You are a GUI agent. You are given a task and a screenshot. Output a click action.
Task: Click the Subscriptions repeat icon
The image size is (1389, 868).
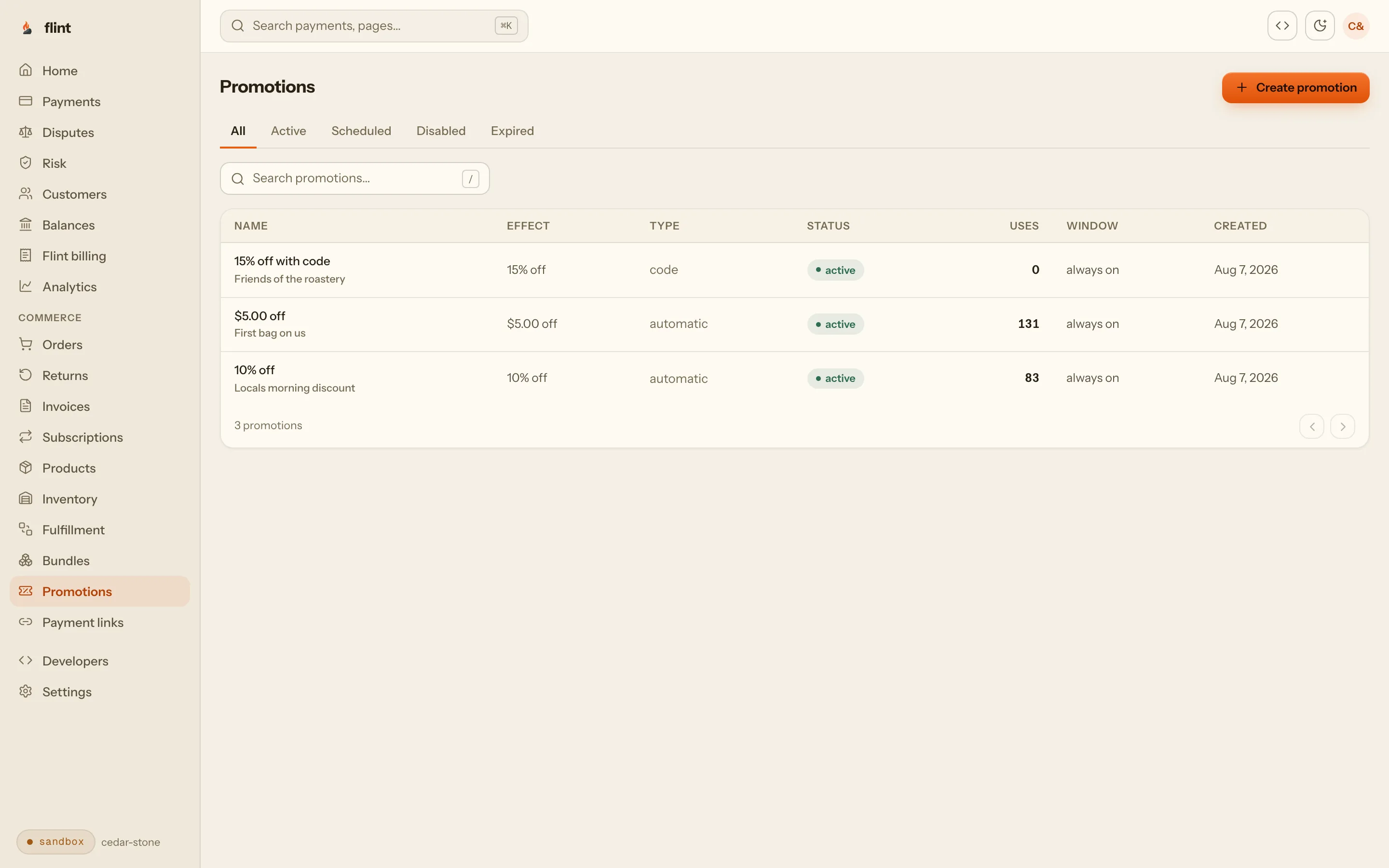[x=25, y=437]
